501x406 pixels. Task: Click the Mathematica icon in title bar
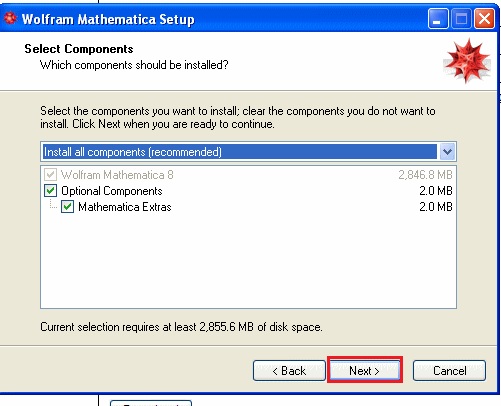[10, 18]
